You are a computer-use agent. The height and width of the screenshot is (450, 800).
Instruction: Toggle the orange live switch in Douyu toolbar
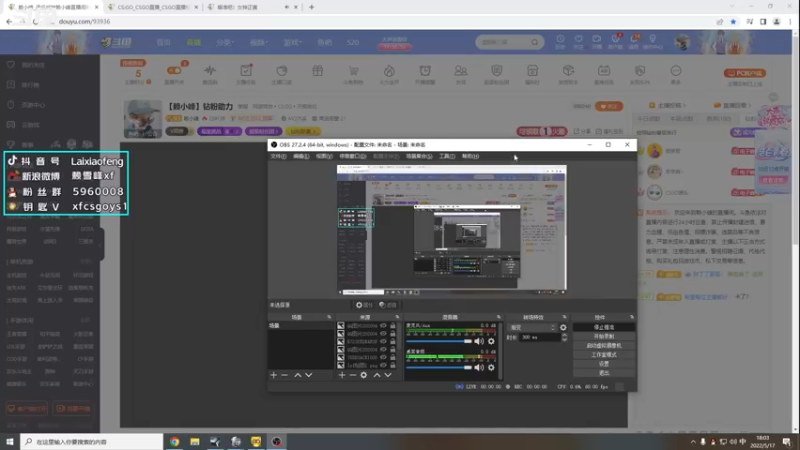pyautogui.click(x=174, y=70)
